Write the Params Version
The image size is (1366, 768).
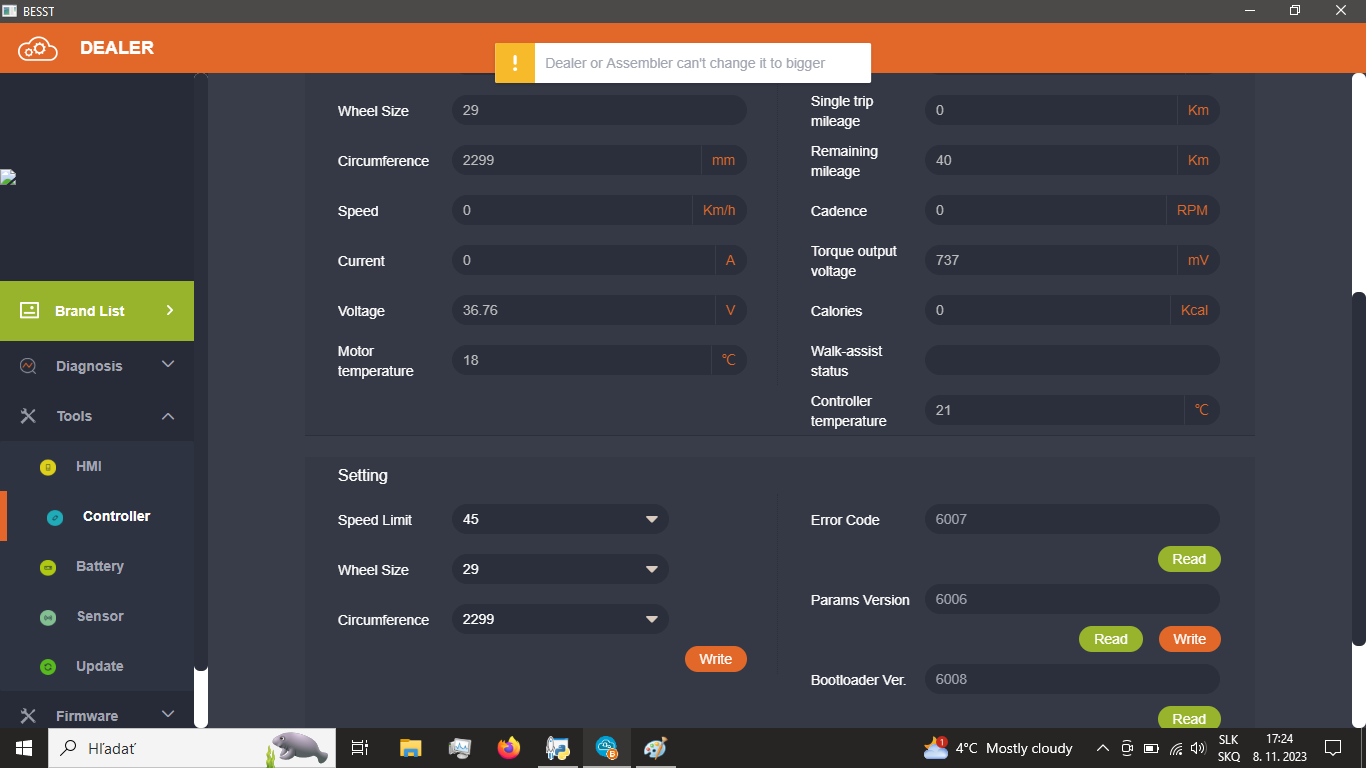pos(1190,639)
